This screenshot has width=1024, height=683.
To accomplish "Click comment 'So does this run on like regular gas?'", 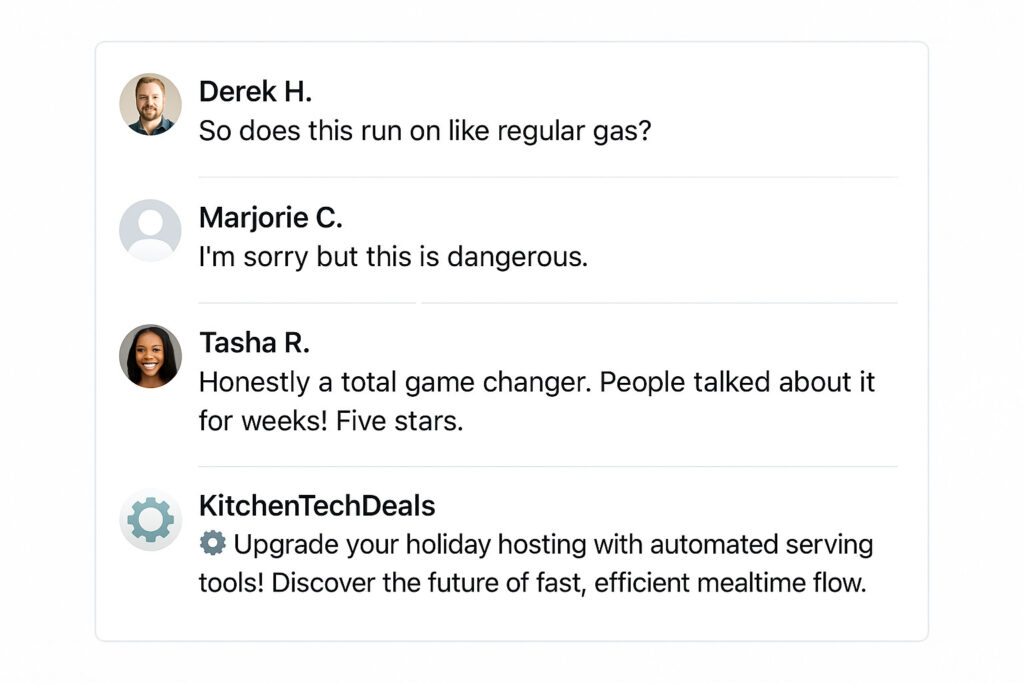I will [425, 131].
